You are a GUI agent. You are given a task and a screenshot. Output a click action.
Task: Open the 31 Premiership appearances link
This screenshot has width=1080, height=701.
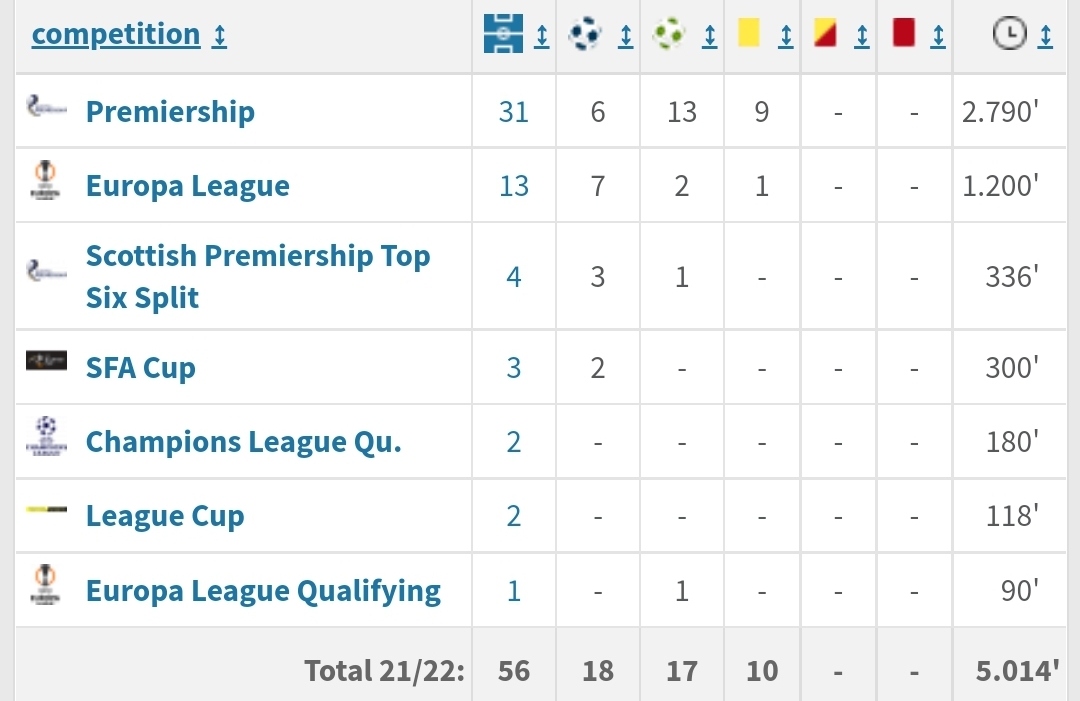514,112
